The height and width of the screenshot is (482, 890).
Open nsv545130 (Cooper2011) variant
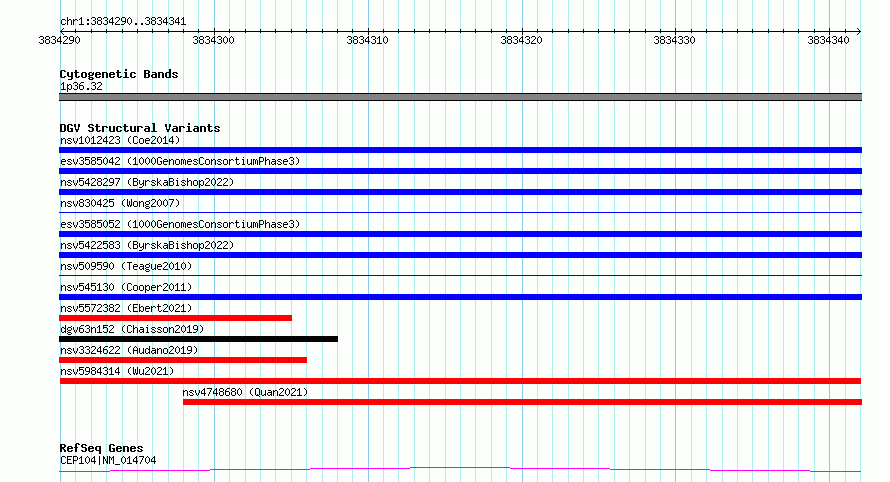(126, 287)
